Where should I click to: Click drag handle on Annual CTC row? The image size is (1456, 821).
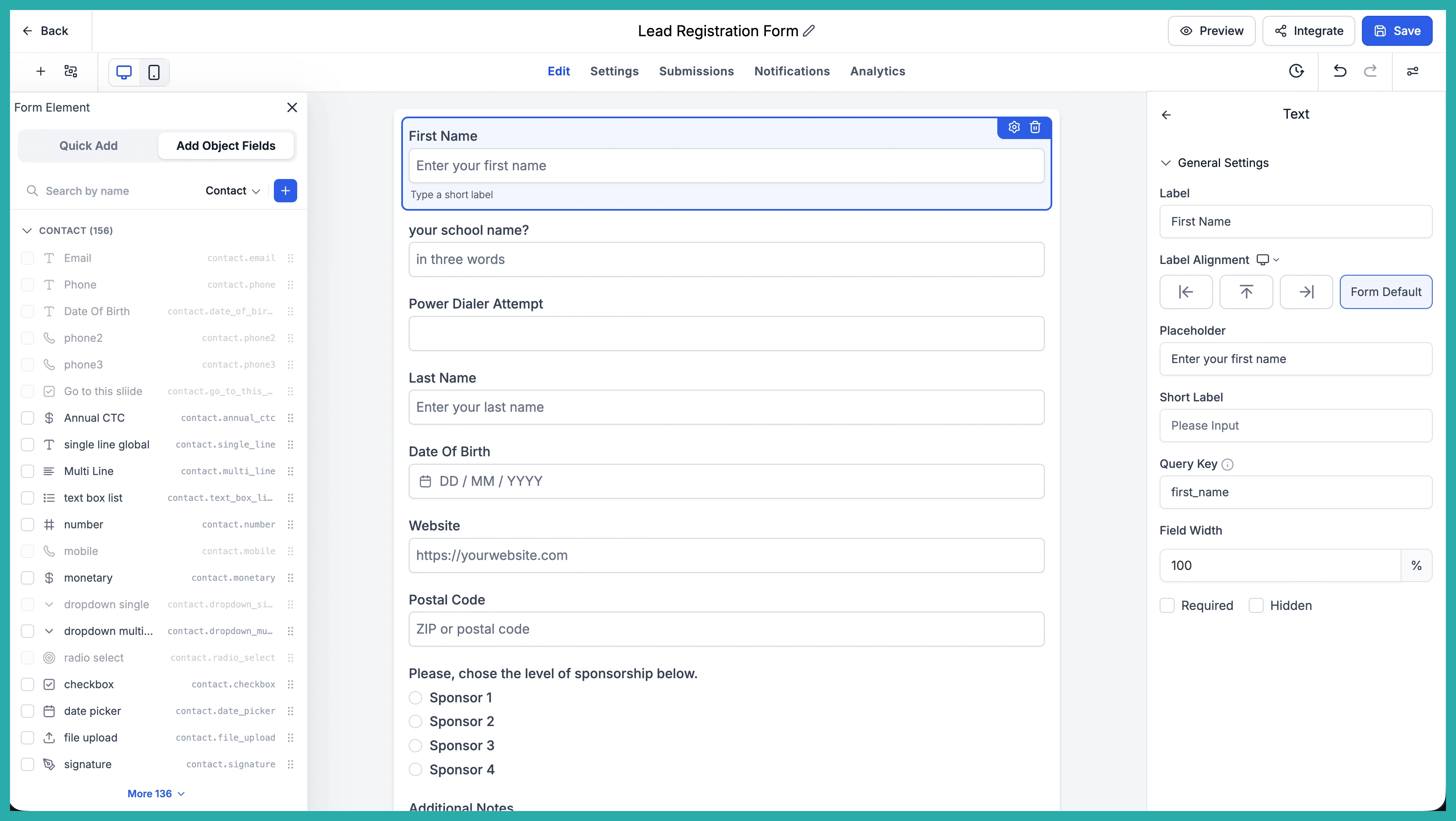291,418
